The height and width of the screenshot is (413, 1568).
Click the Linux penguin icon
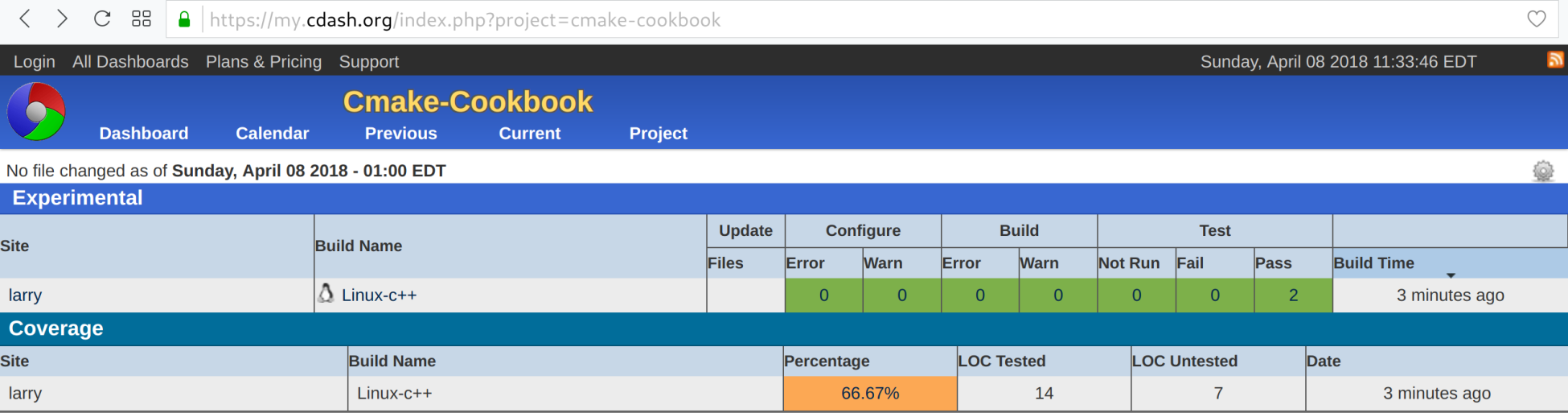coord(326,294)
